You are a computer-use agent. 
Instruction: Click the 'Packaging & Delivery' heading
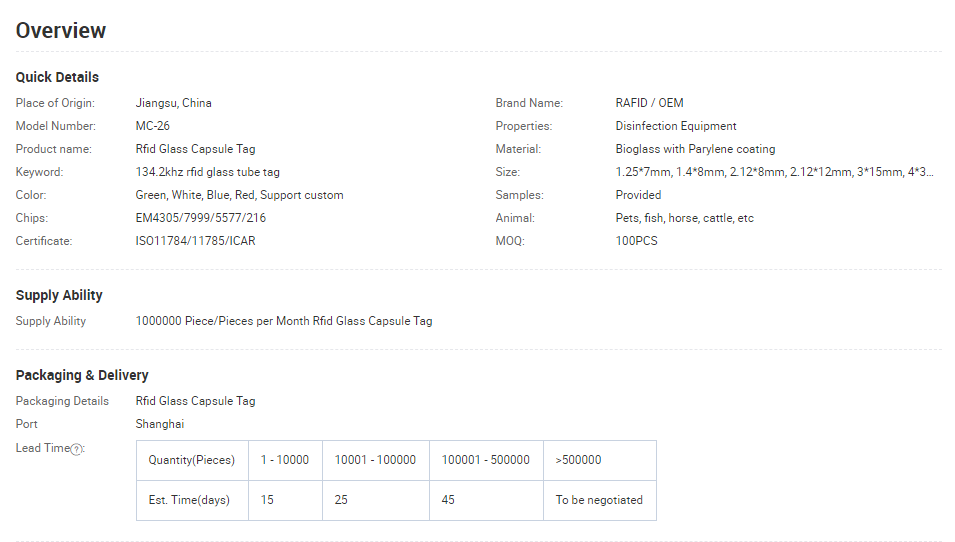tap(82, 375)
